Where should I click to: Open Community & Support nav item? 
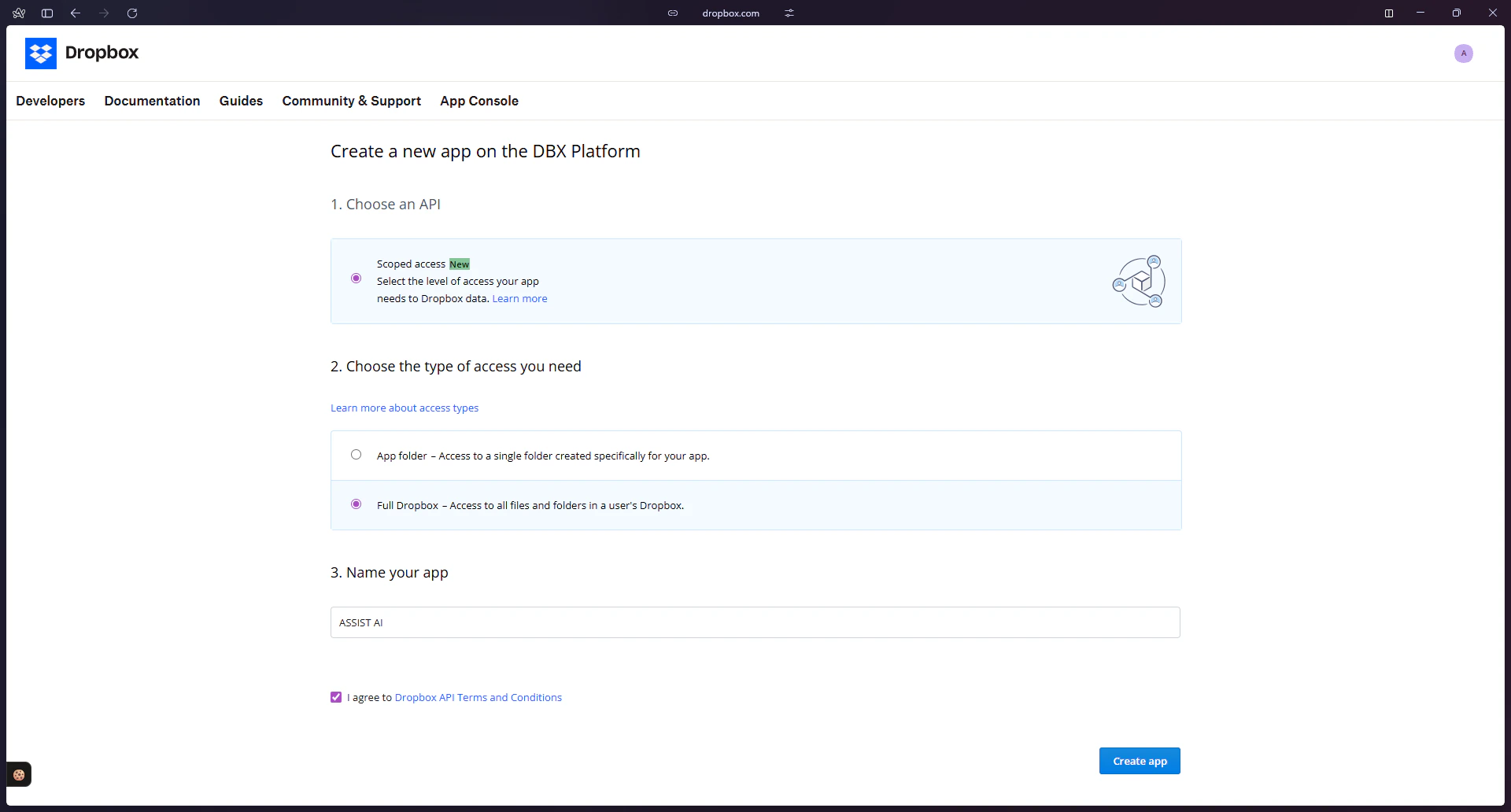click(x=352, y=101)
